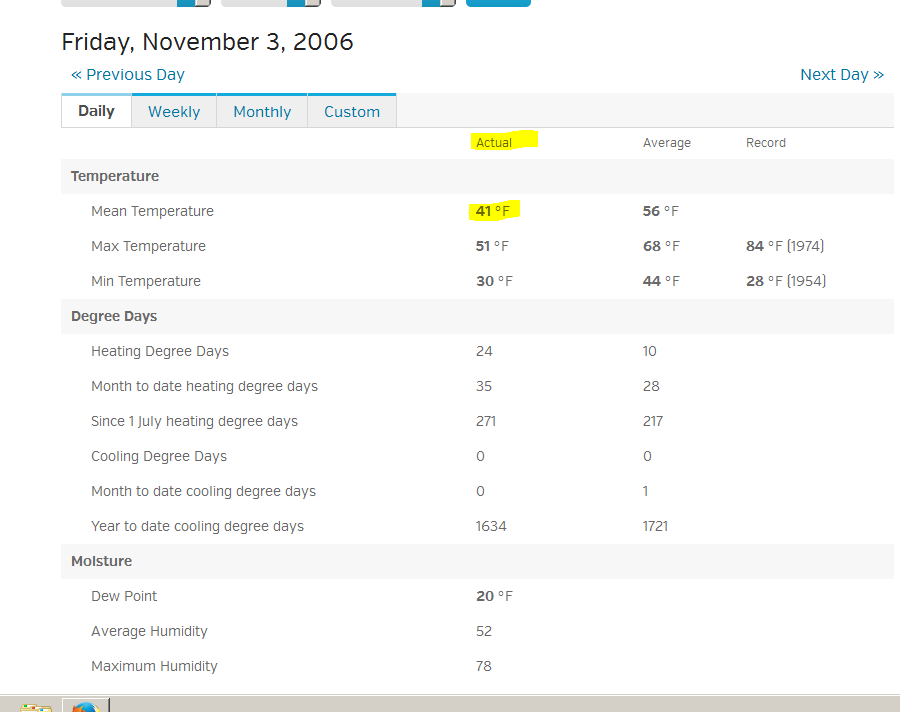Click the Friday, November 3, 2006 heading
This screenshot has width=900, height=712.
tap(207, 42)
